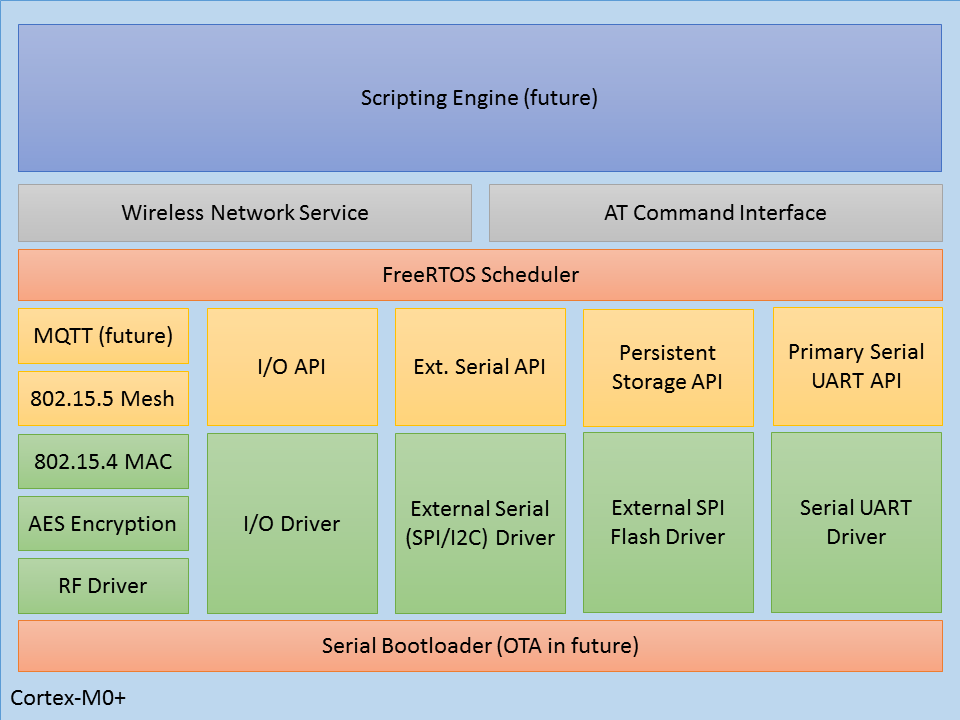The image size is (960, 720).
Task: Select the 802.15.5 Mesh box
Action: [x=103, y=398]
